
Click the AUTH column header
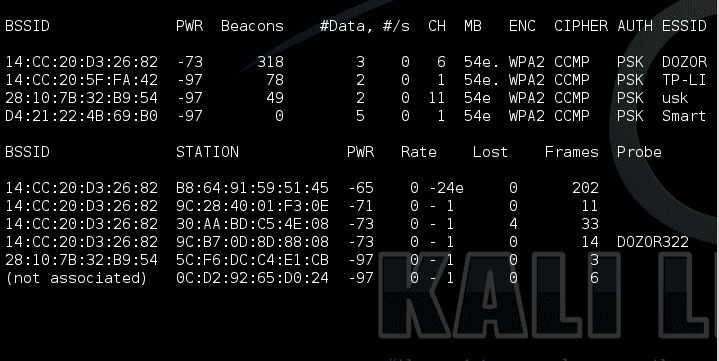point(635,26)
